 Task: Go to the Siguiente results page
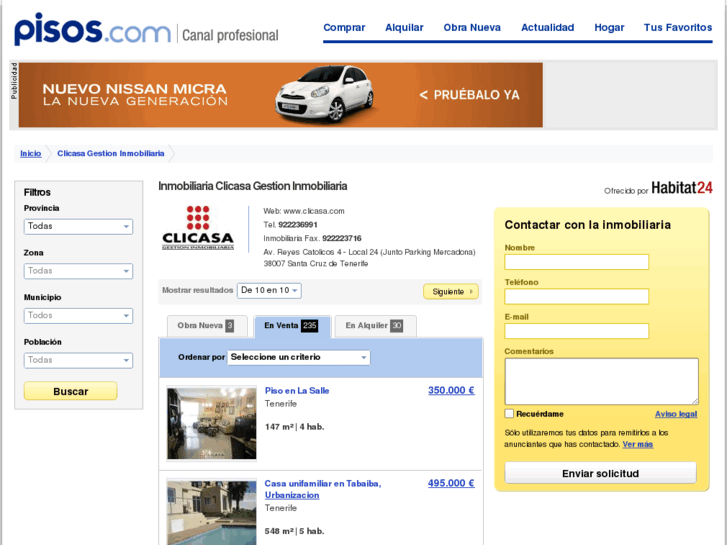[x=451, y=291]
